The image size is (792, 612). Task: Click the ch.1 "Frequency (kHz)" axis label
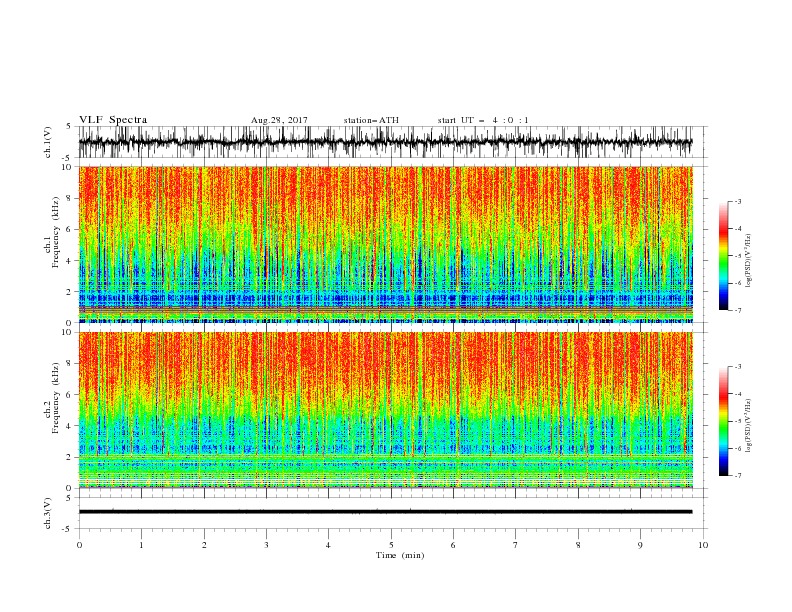coord(56,233)
